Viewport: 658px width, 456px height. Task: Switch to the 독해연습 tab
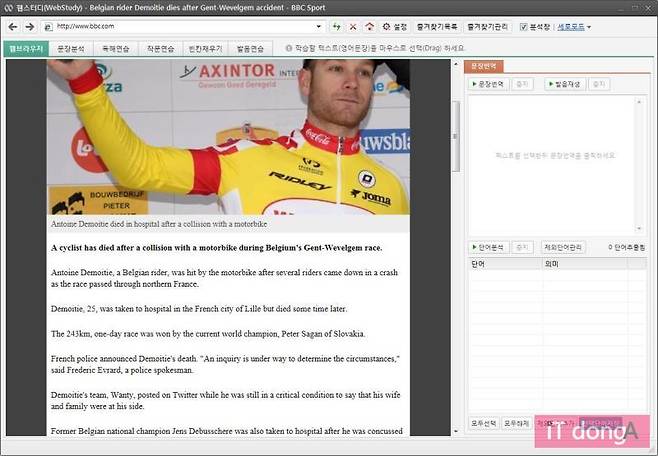[116, 49]
